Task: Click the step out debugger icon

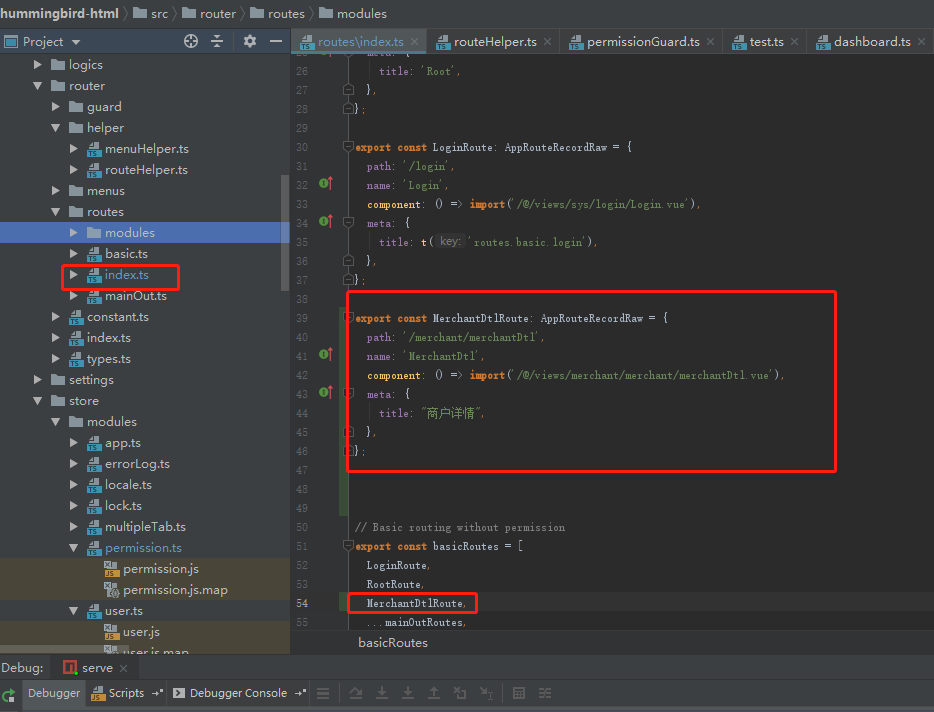Action: 434,693
